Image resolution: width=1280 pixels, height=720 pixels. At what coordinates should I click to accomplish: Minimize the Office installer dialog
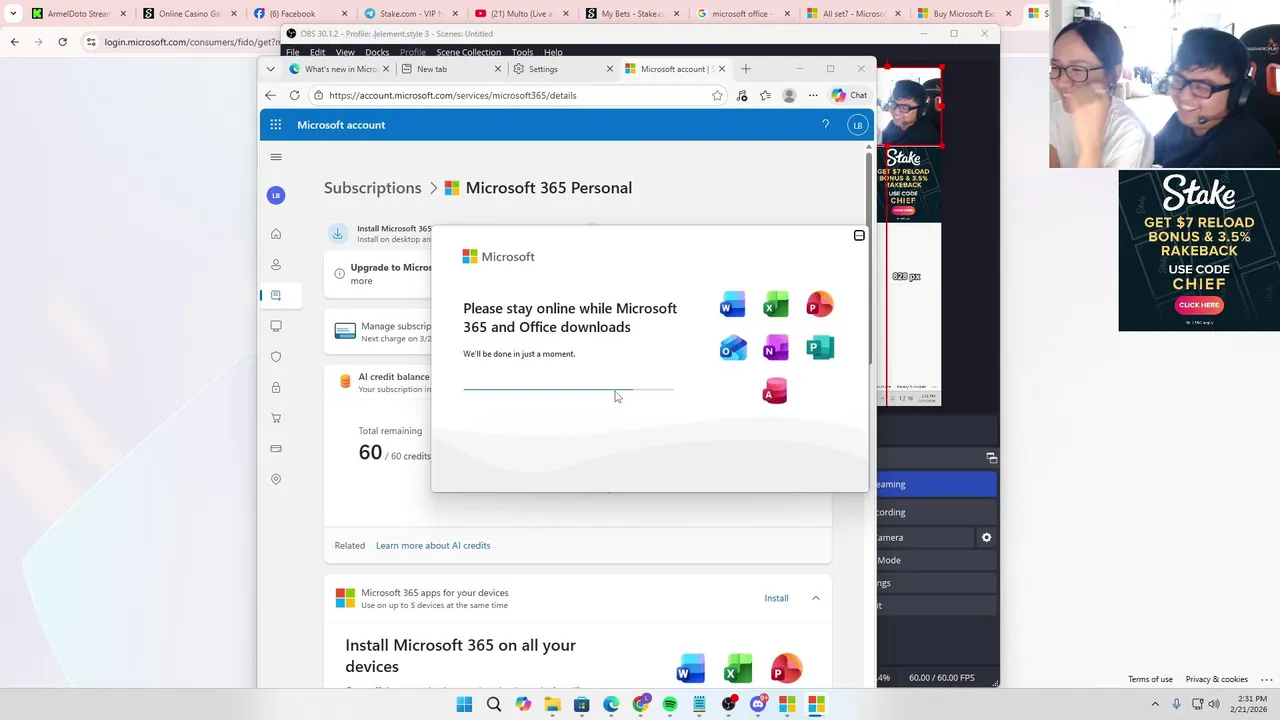click(859, 236)
